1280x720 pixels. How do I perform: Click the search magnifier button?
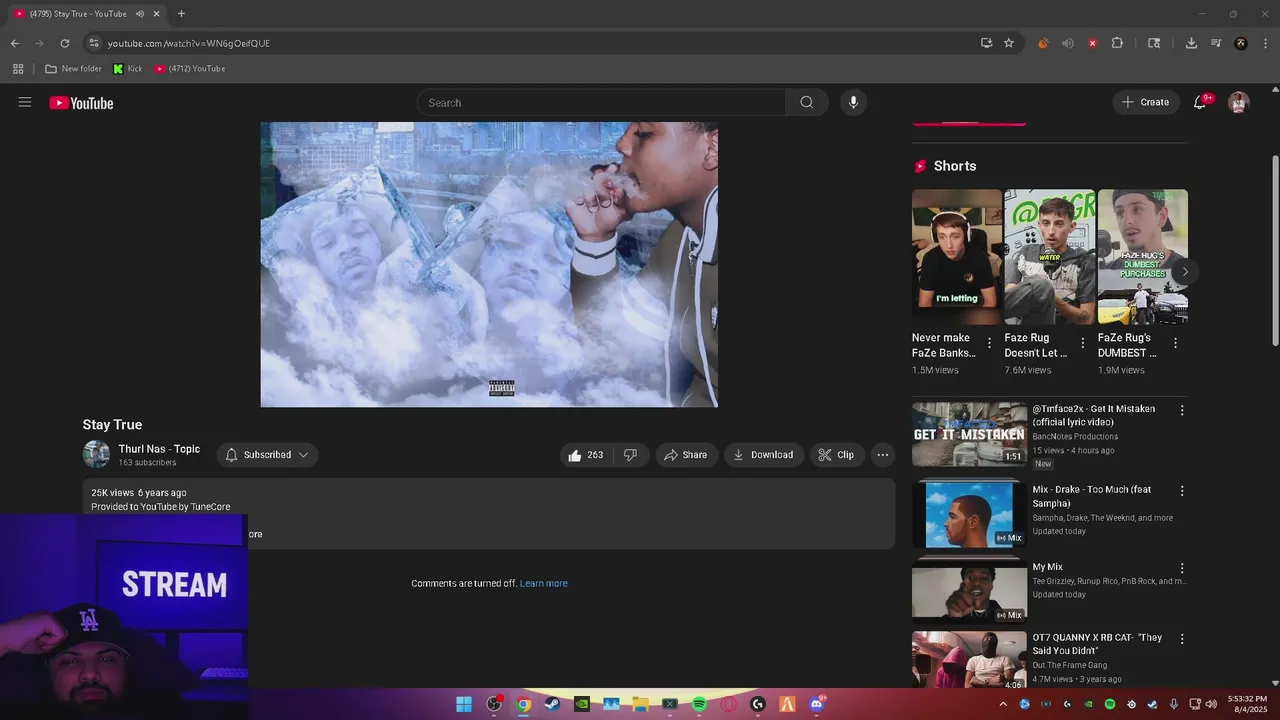coord(806,102)
